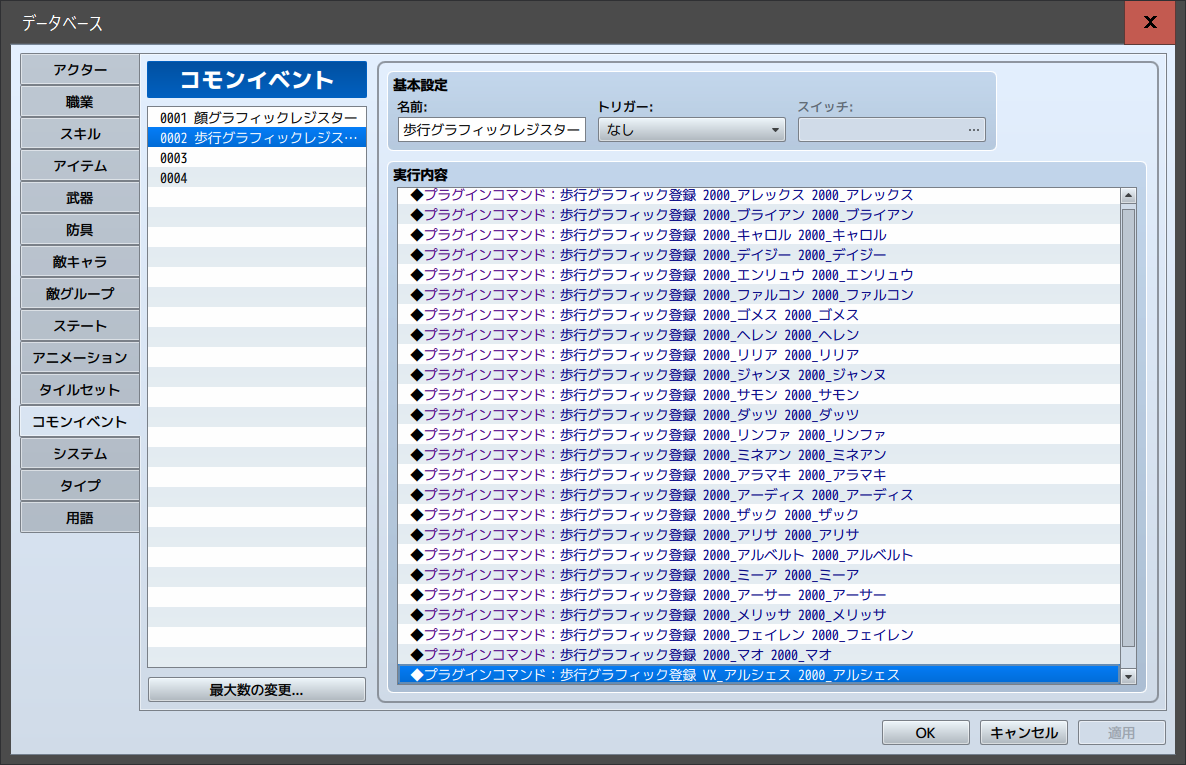
Task: Select the 2000_ジャンヌ plugin command line
Action: [759, 375]
